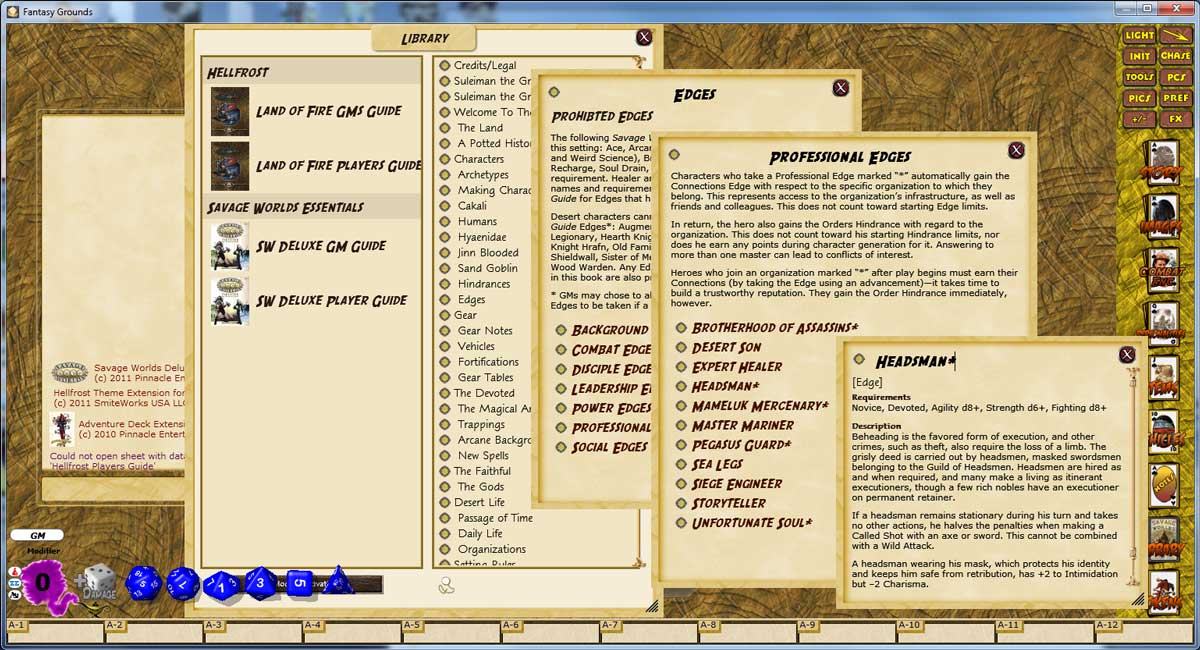Viewport: 1200px width, 650px height.
Task: Expand the Hindrances entry arrow
Action: [x=447, y=283]
